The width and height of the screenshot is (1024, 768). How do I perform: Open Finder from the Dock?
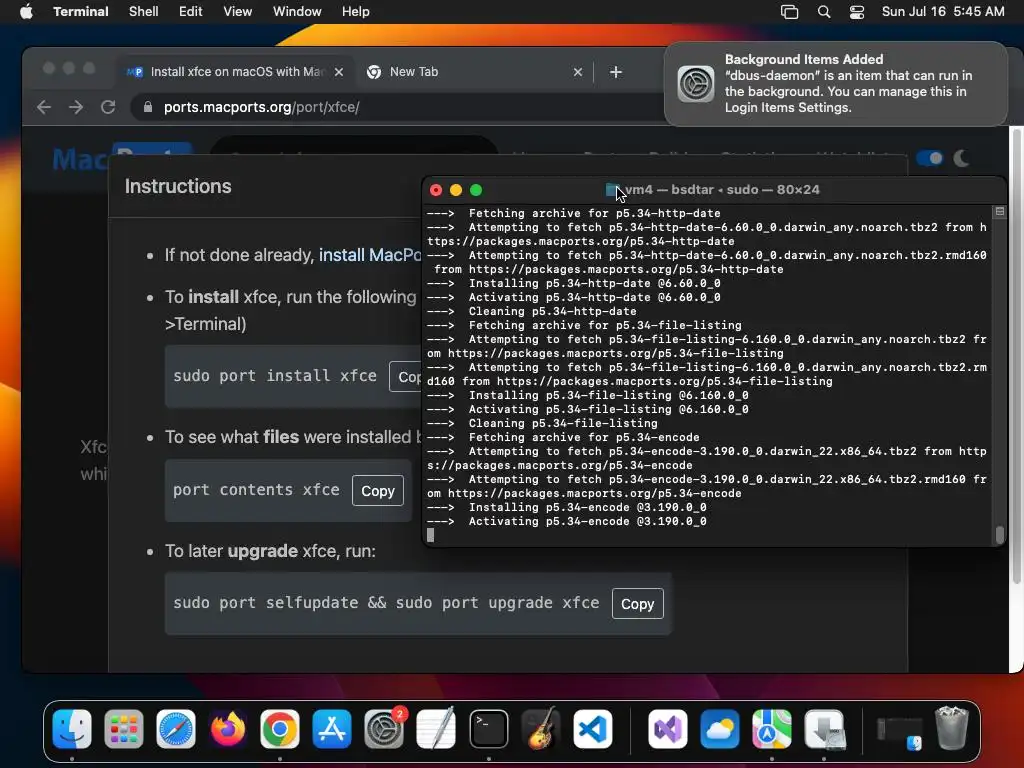click(x=72, y=729)
